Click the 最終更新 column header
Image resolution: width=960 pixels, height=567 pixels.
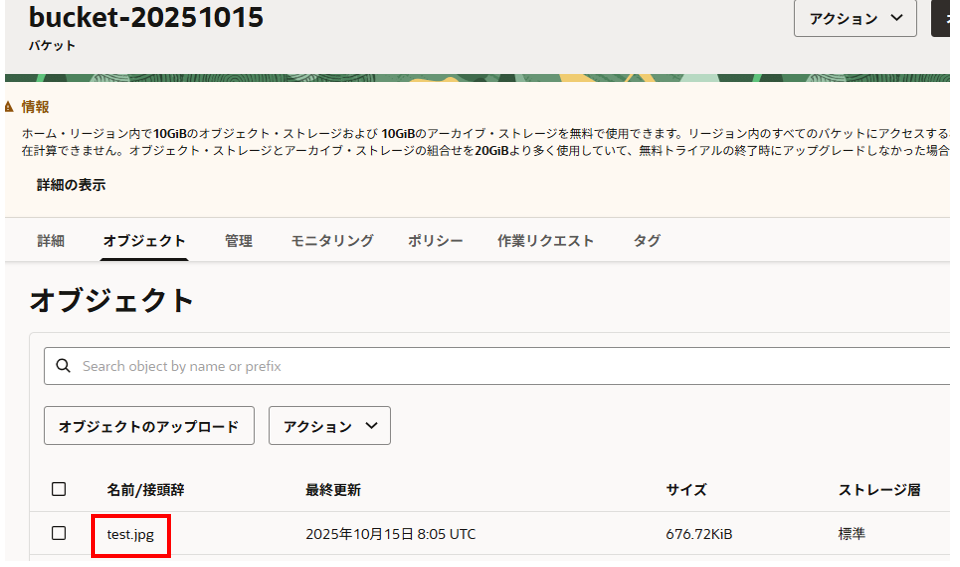click(x=333, y=490)
